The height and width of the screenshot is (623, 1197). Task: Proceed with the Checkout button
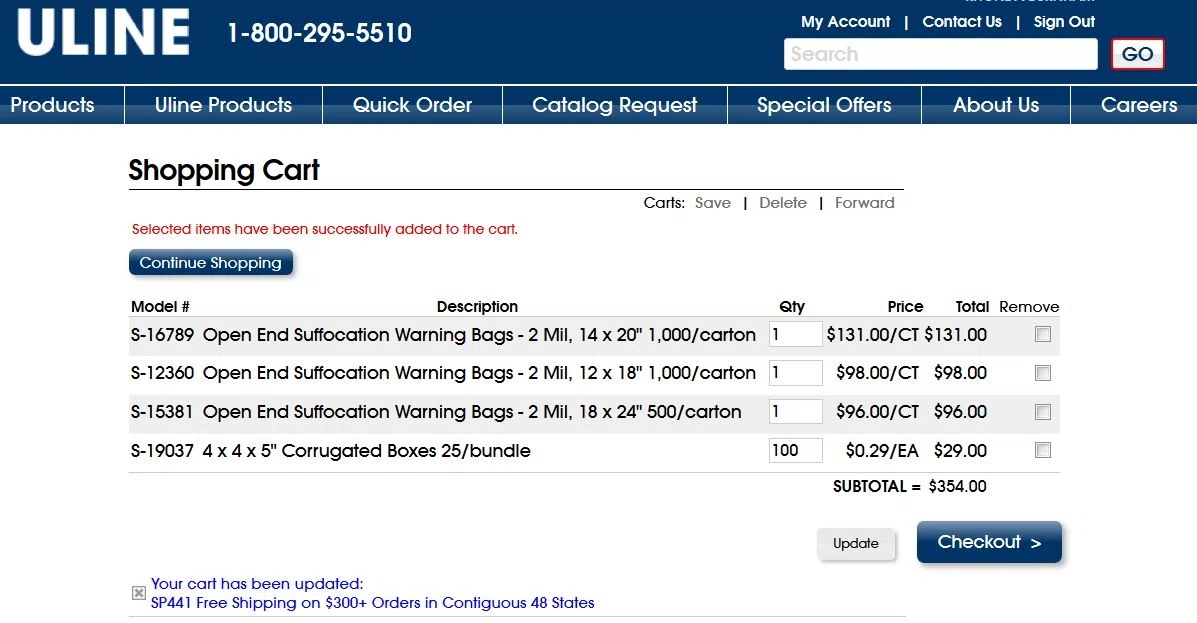[x=989, y=542]
